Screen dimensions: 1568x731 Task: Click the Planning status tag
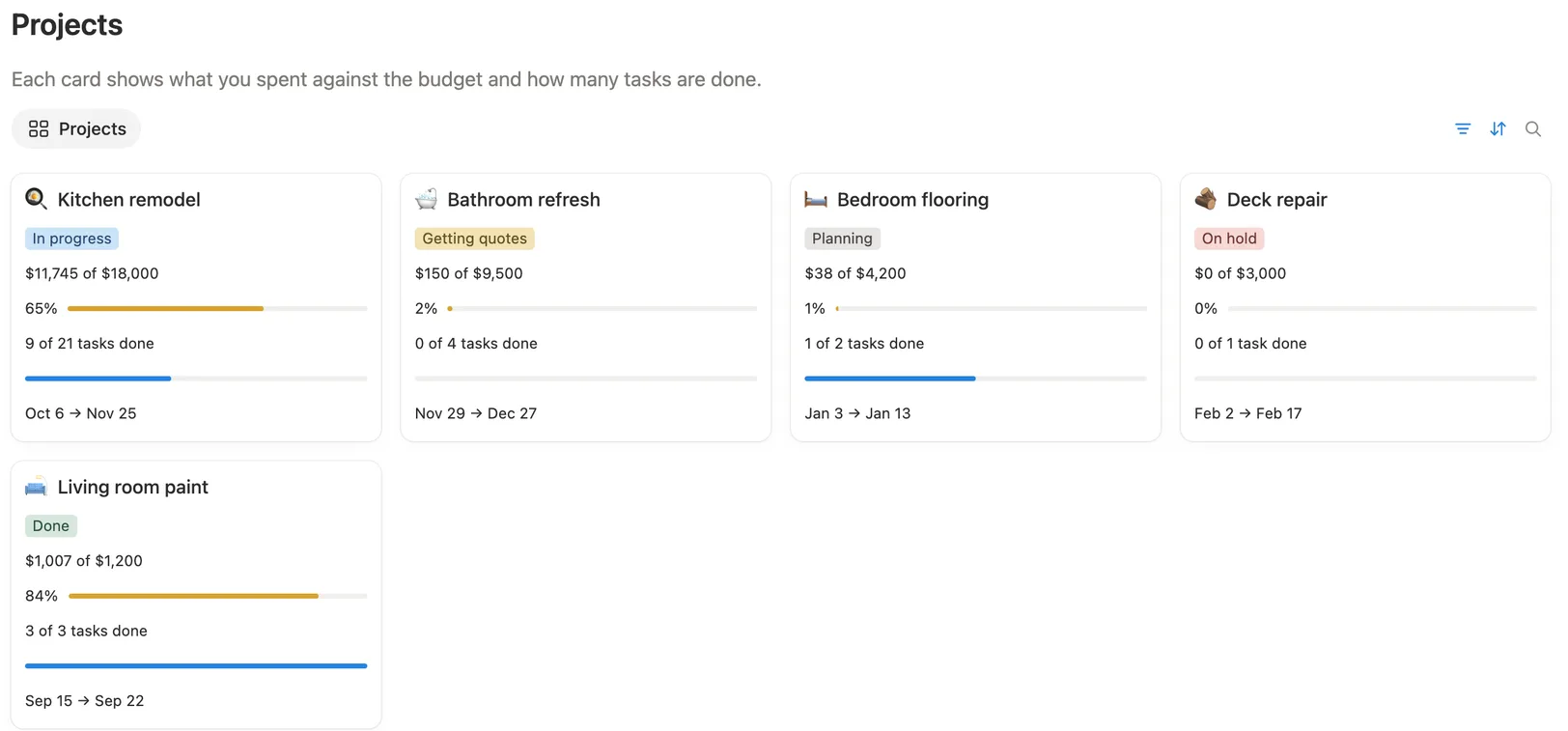coord(842,239)
